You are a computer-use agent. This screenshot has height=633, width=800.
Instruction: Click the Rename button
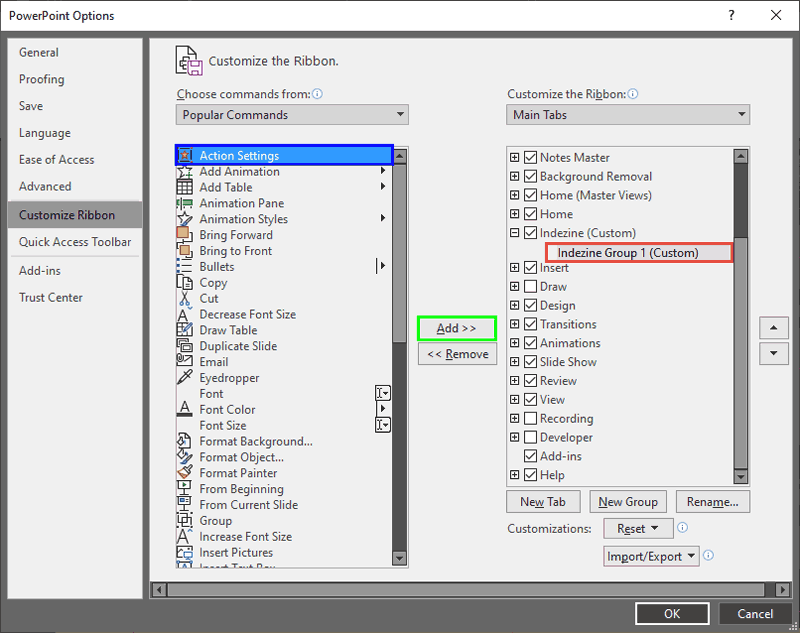click(x=712, y=501)
